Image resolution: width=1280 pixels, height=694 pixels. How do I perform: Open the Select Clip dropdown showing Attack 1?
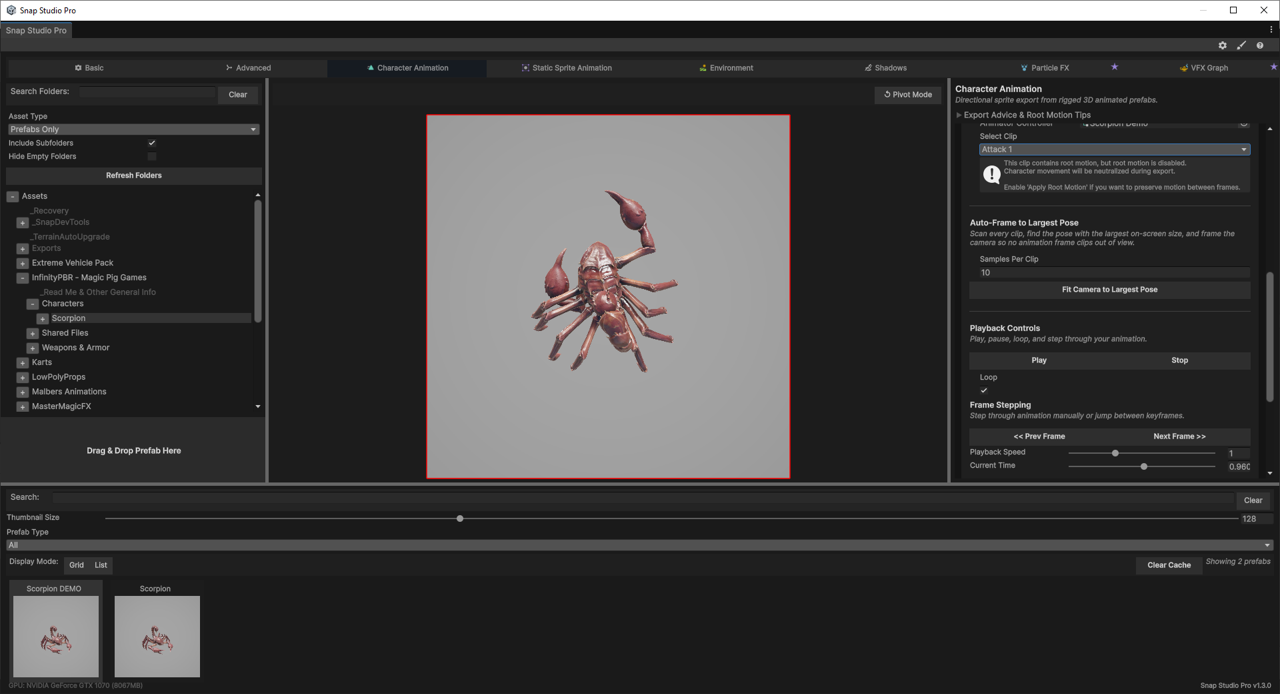(x=1114, y=149)
